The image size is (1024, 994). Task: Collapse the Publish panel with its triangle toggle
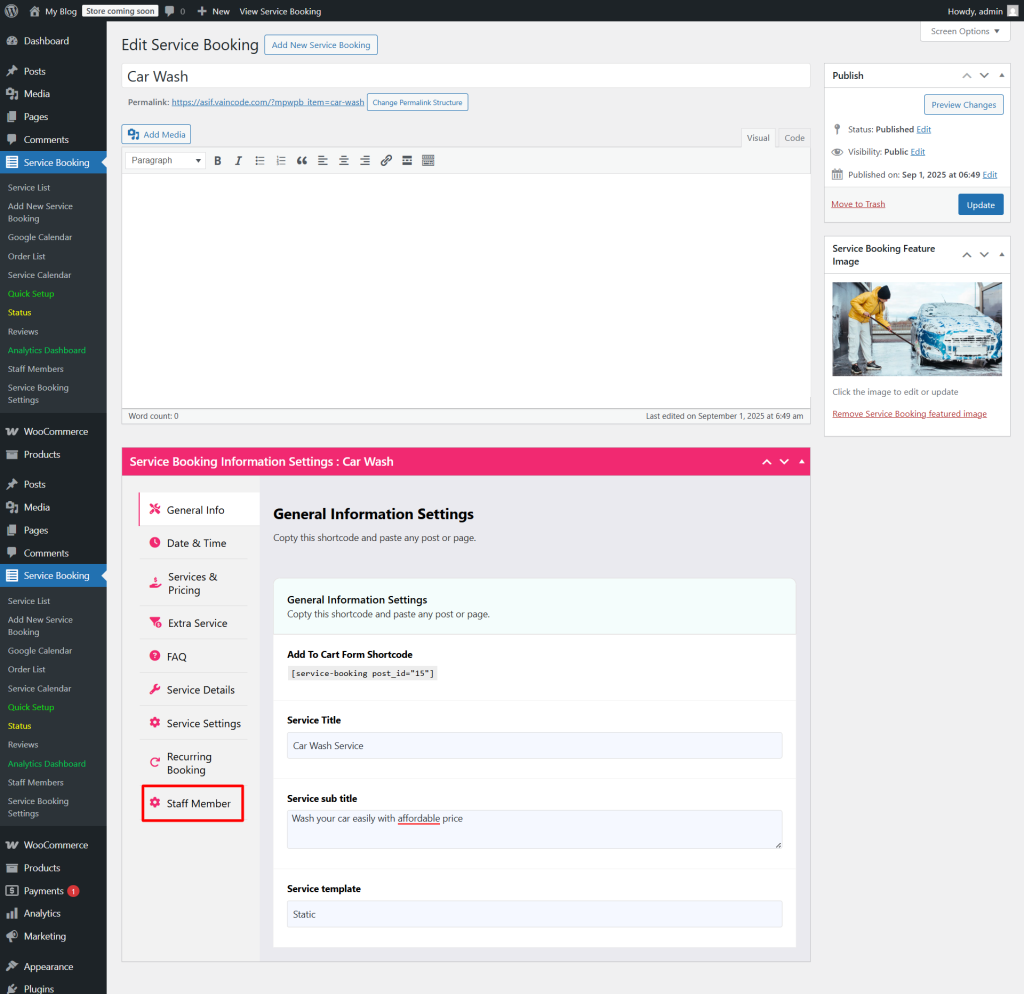click(1002, 76)
